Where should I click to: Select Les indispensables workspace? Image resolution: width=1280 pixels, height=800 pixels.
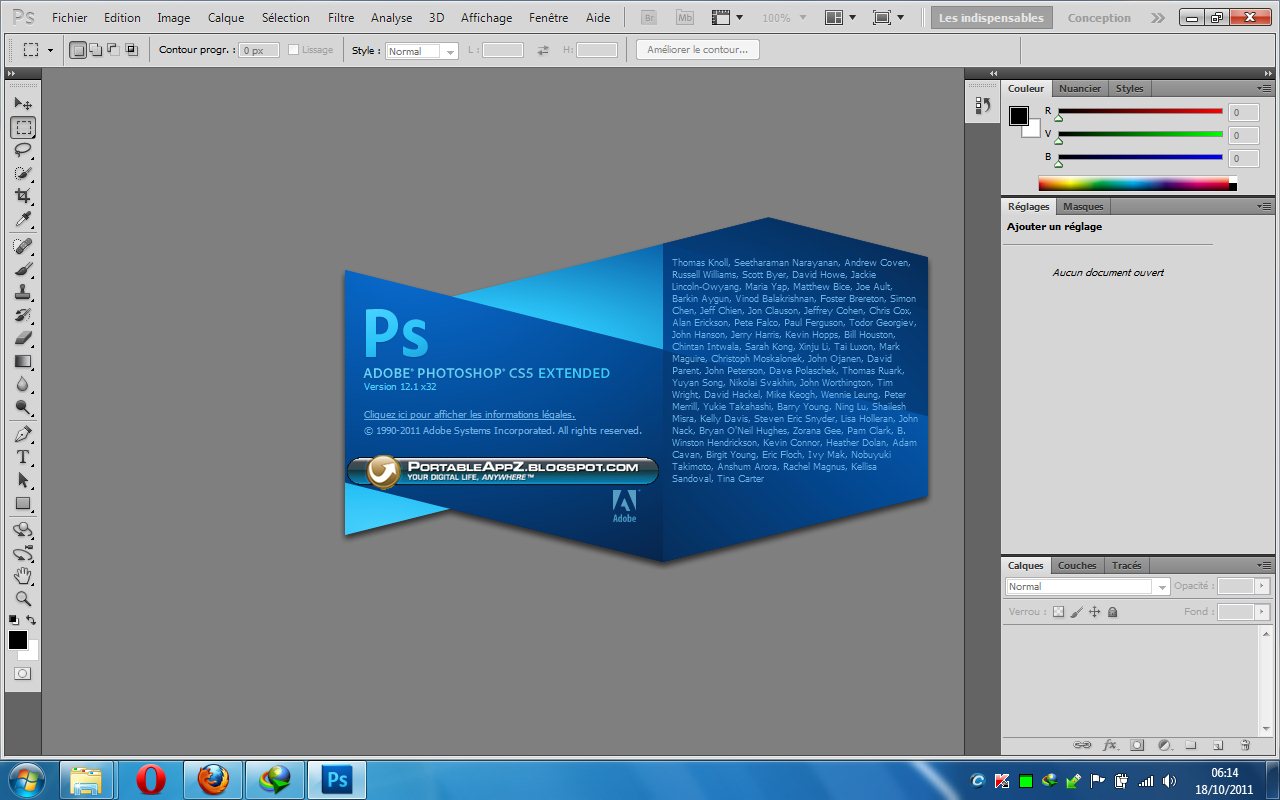pyautogui.click(x=991, y=18)
